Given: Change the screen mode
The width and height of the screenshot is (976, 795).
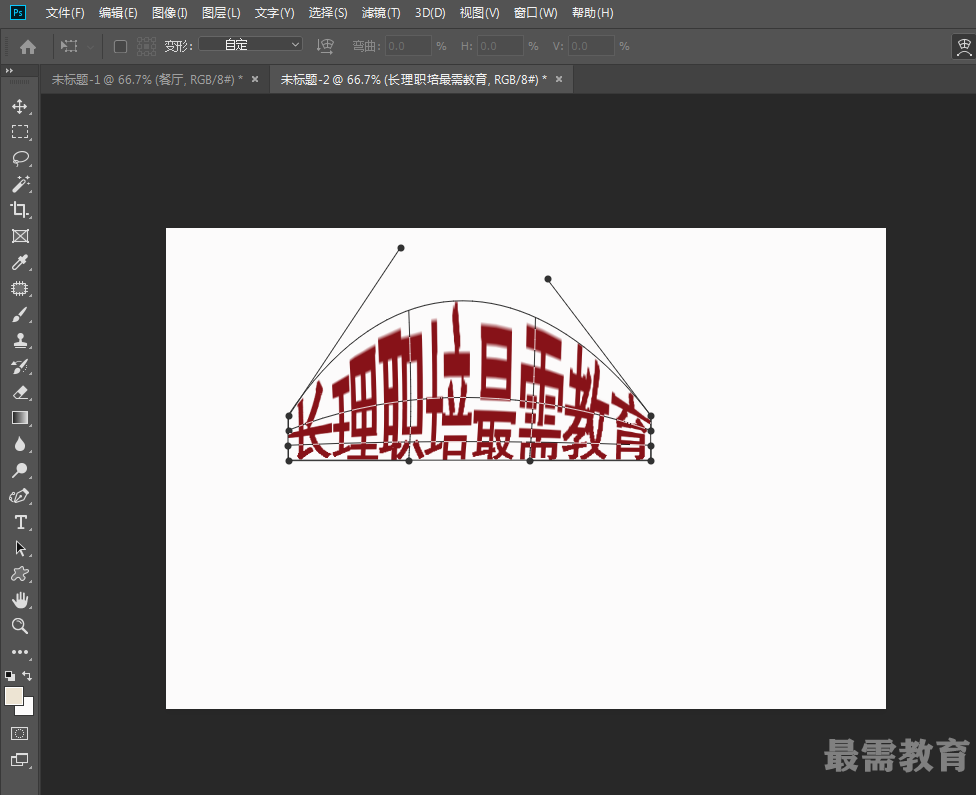Looking at the screenshot, I should tap(19, 760).
